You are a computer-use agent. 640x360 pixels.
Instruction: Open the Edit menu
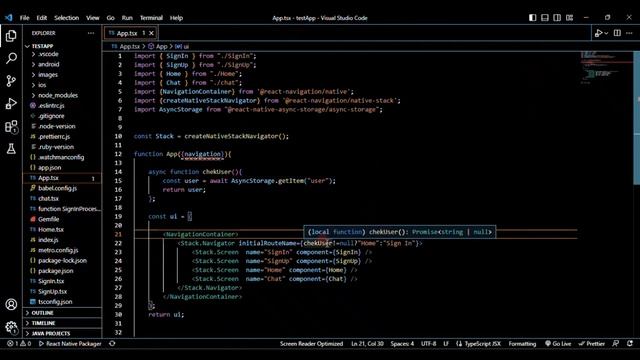(x=42, y=18)
